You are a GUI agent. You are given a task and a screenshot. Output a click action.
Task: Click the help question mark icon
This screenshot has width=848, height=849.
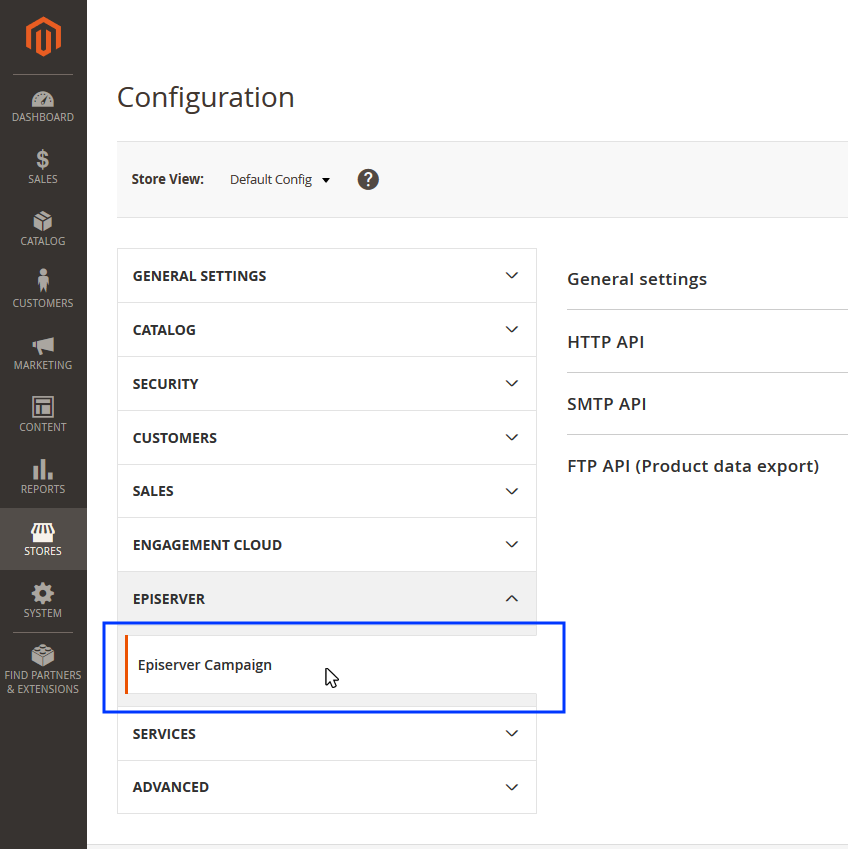(x=368, y=179)
